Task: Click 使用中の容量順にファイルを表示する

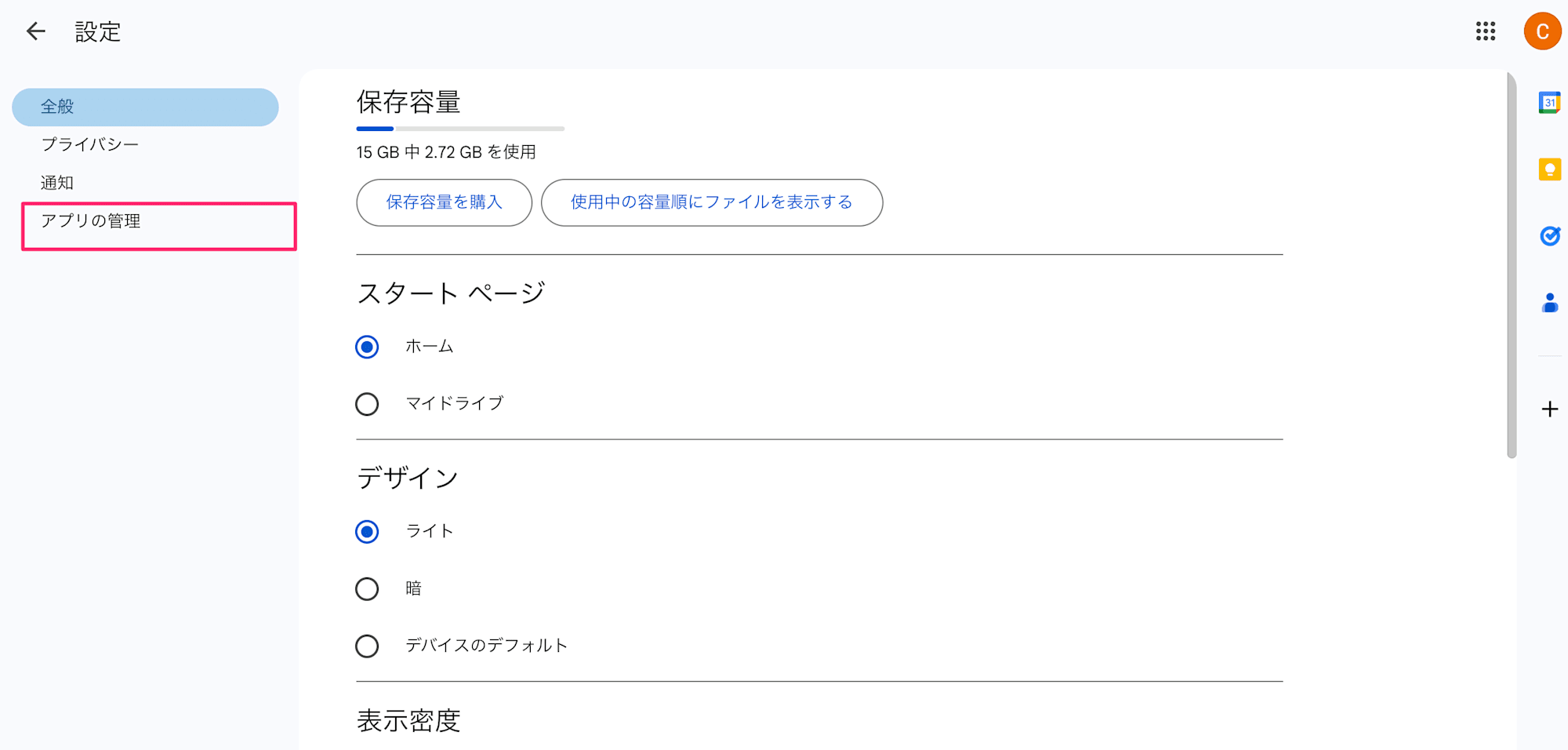Action: (710, 202)
